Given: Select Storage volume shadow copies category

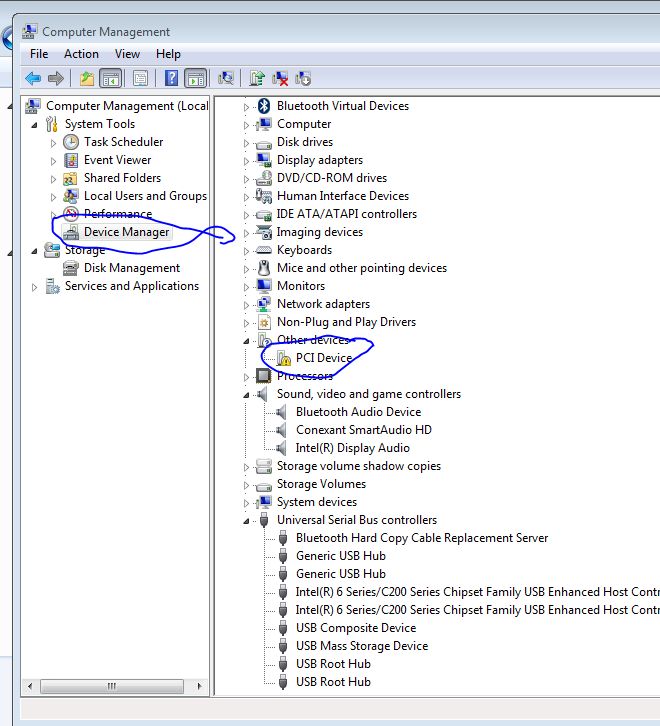Looking at the screenshot, I should coord(358,466).
